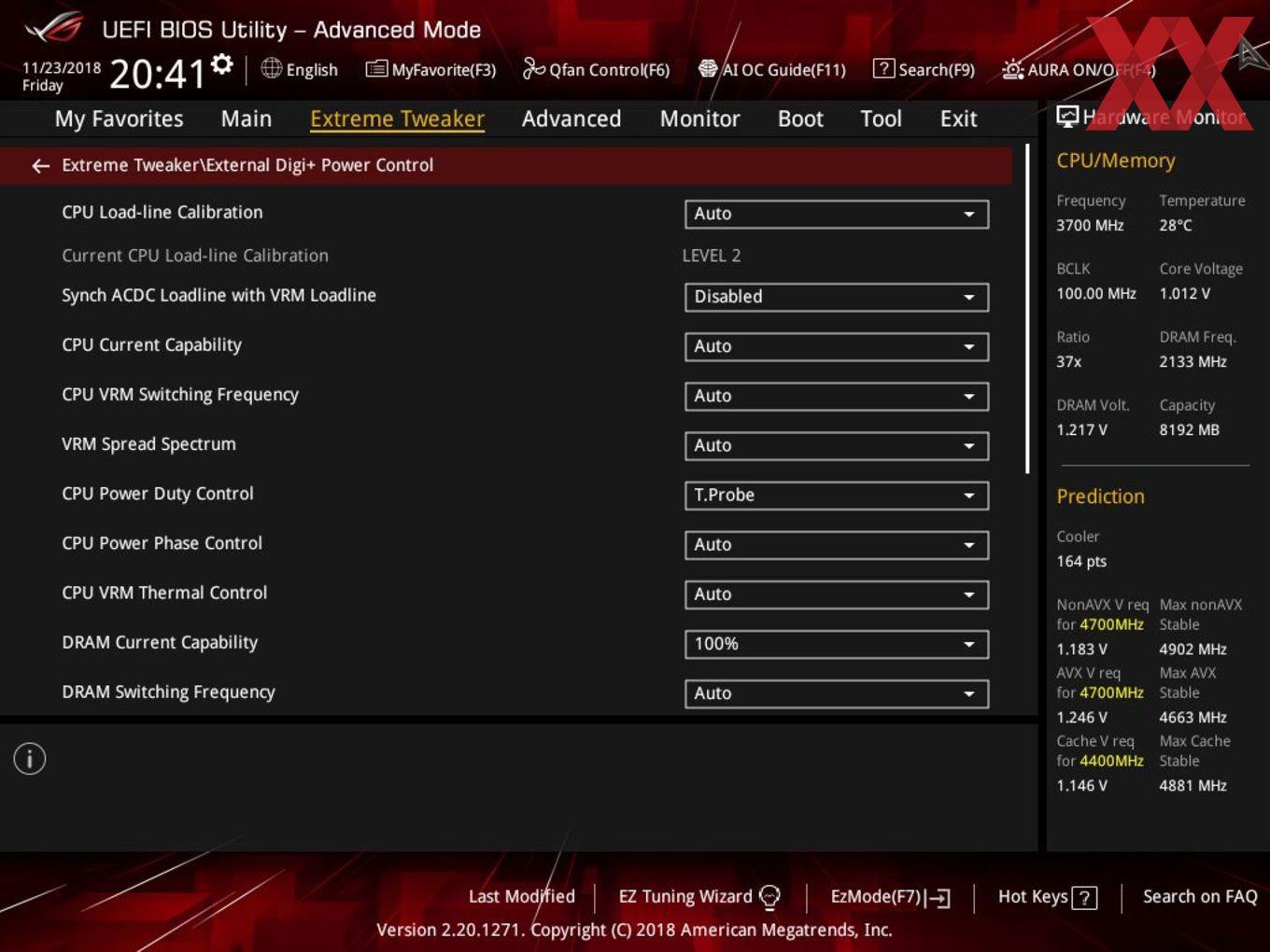Open VRM Spread Spectrum dropdown

(x=837, y=445)
